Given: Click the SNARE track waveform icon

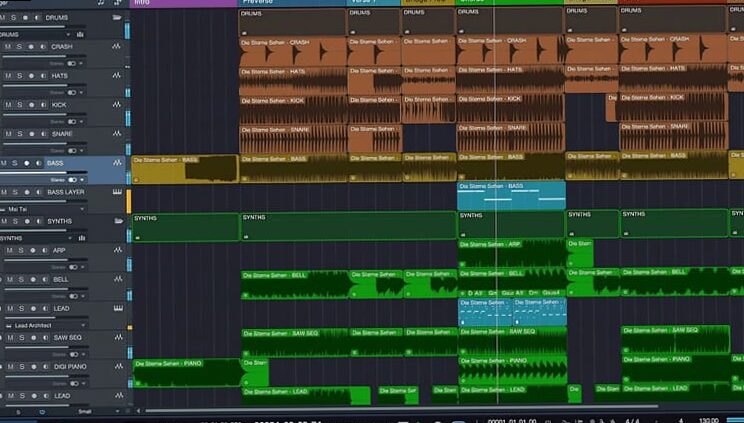Looking at the screenshot, I should click(x=117, y=134).
